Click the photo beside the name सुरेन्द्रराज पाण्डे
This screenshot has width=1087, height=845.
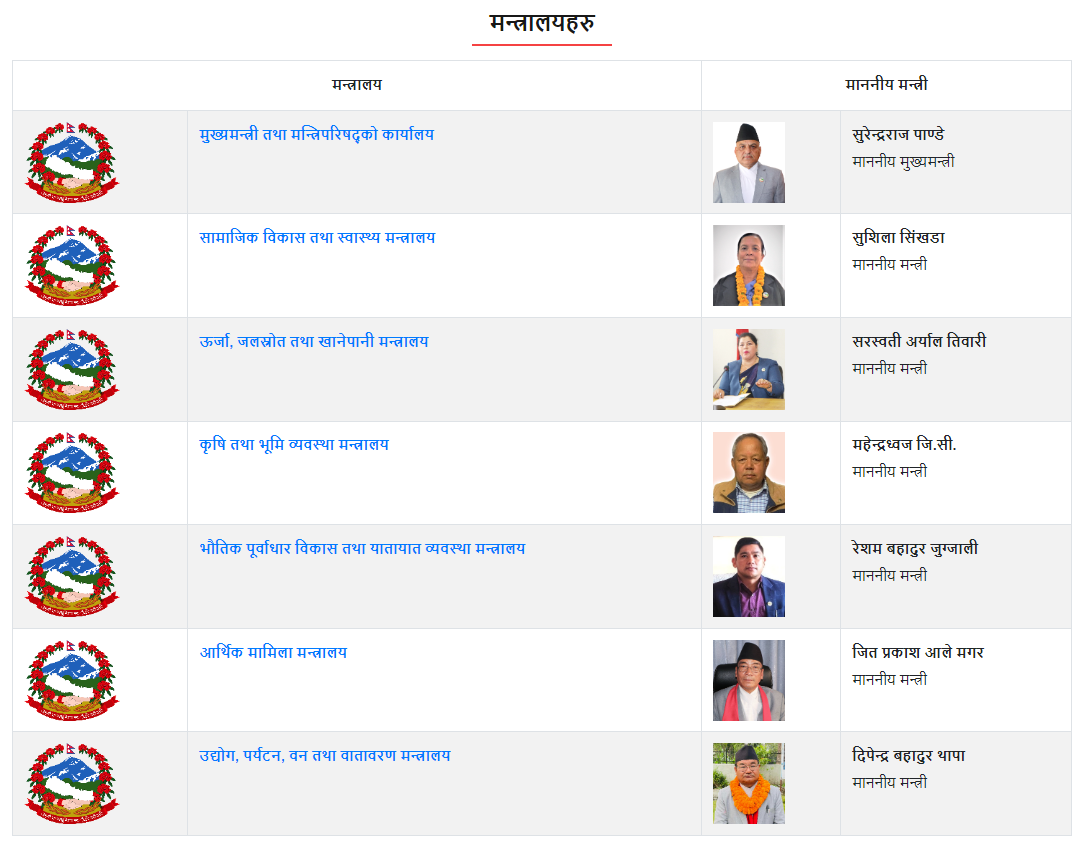pyautogui.click(x=748, y=162)
